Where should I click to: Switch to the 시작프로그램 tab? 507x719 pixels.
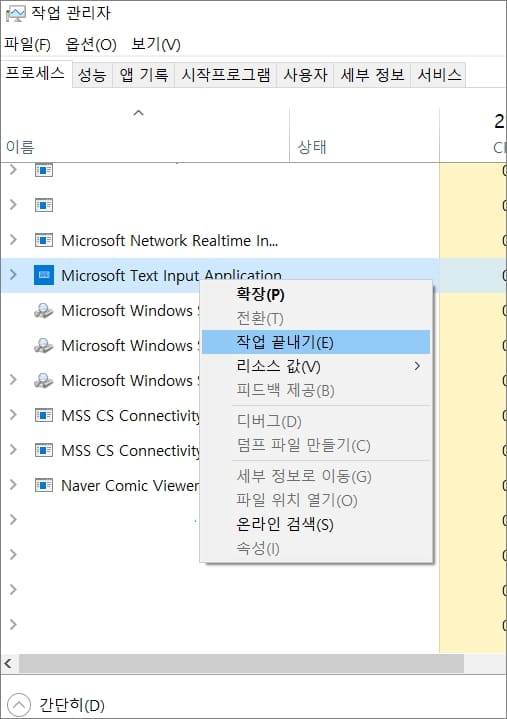pyautogui.click(x=226, y=75)
